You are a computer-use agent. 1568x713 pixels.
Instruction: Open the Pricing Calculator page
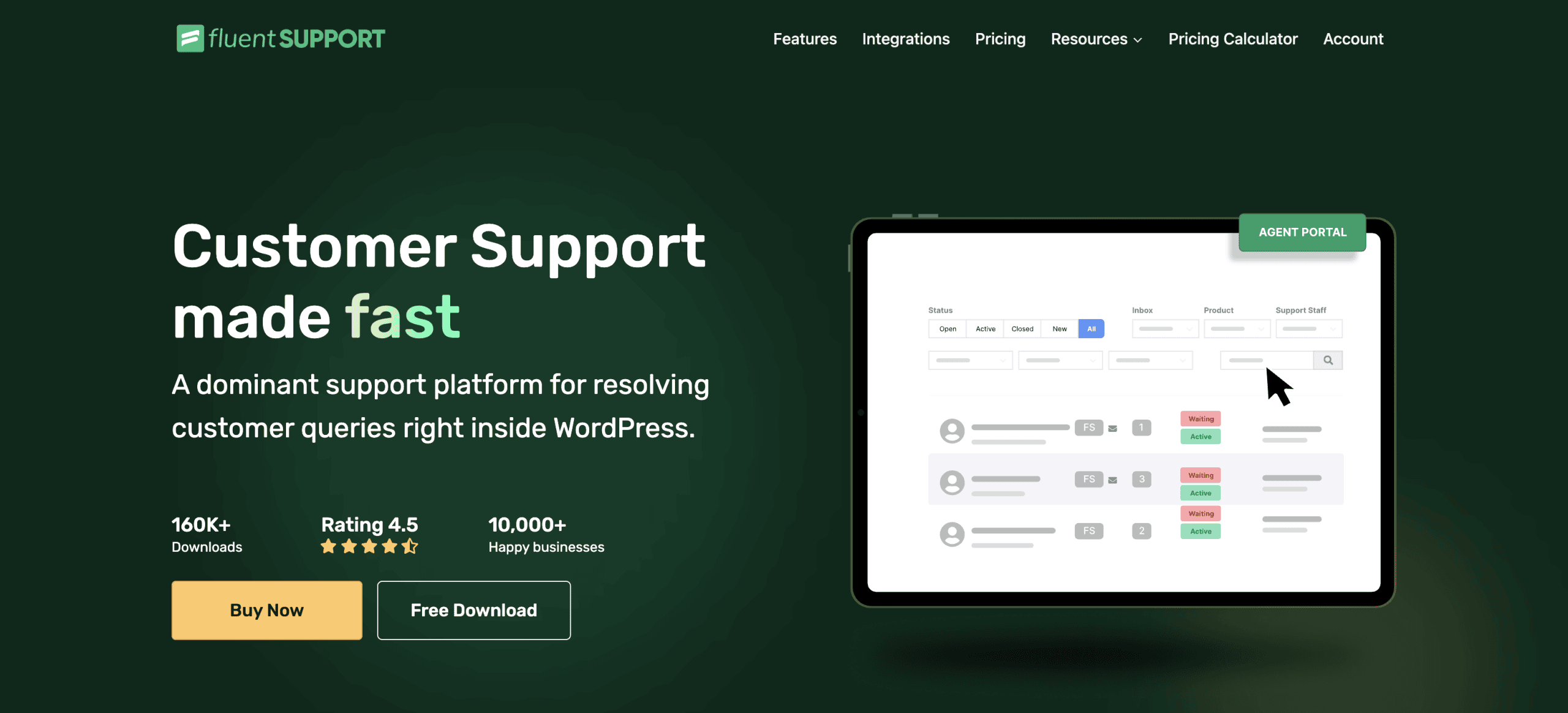click(1233, 39)
